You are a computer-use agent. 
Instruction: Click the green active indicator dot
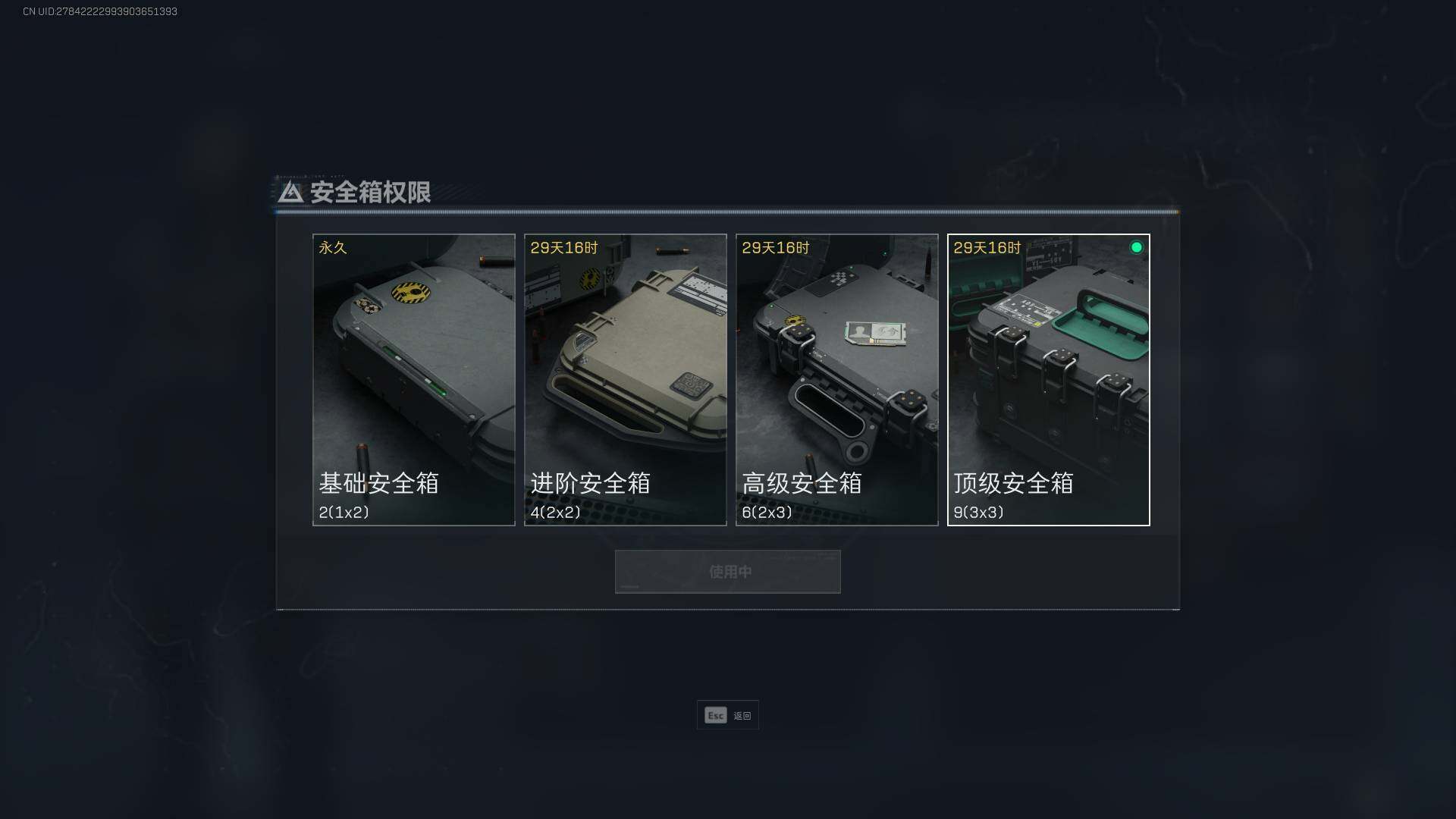tap(1136, 247)
